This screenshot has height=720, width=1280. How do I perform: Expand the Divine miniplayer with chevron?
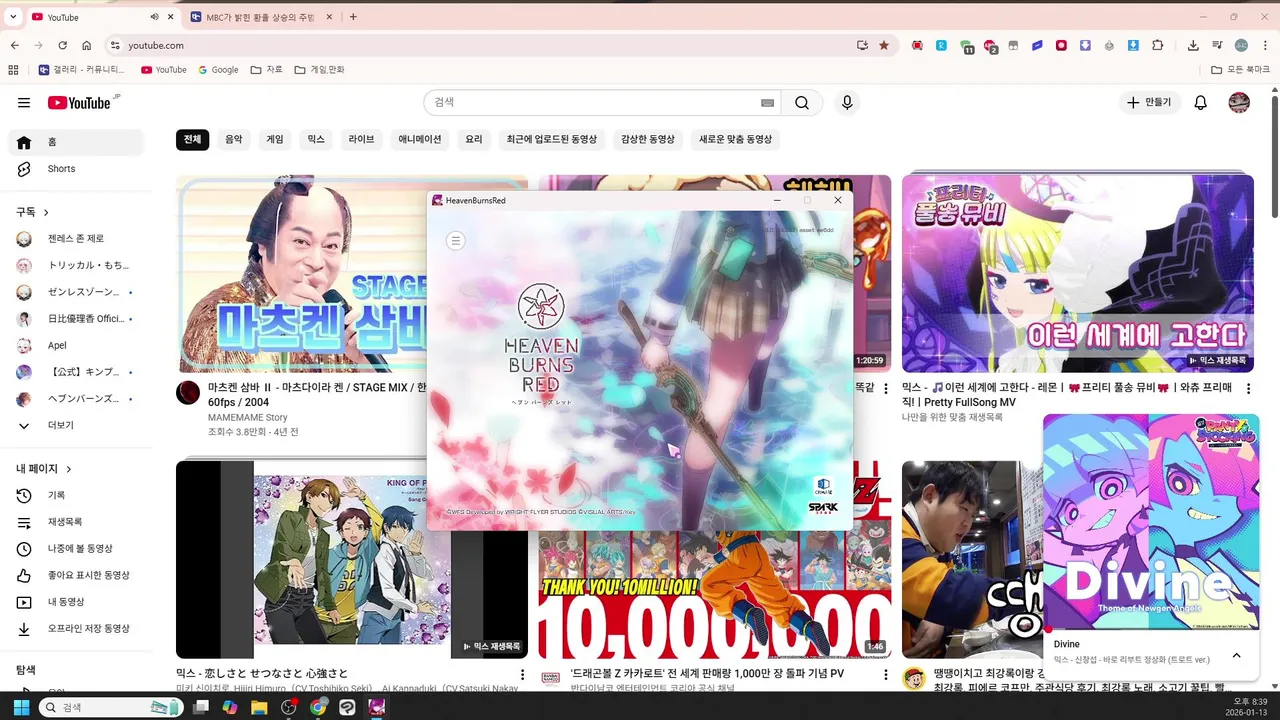(x=1236, y=655)
